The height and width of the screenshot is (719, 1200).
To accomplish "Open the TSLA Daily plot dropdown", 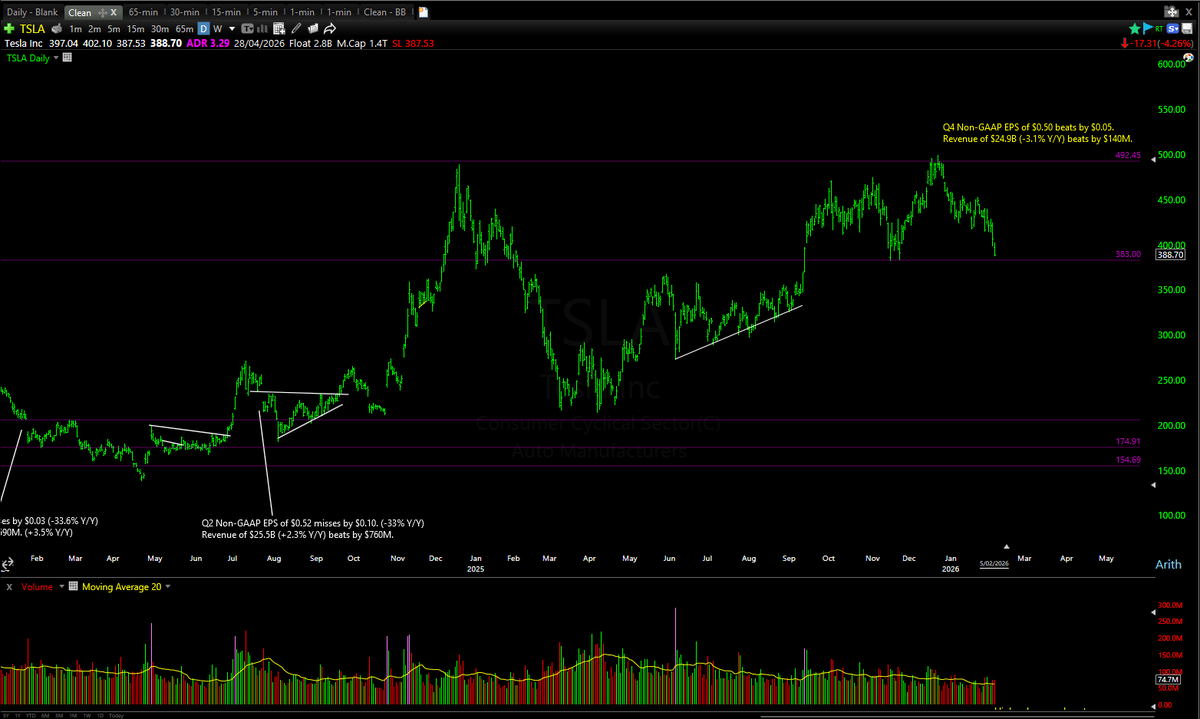I will click(56, 58).
